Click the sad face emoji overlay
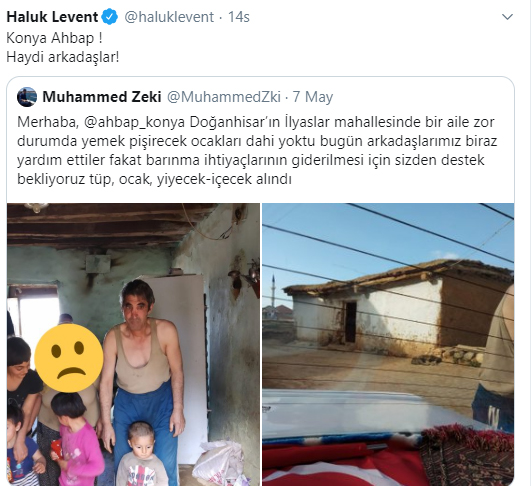The image size is (531, 486). 69,358
